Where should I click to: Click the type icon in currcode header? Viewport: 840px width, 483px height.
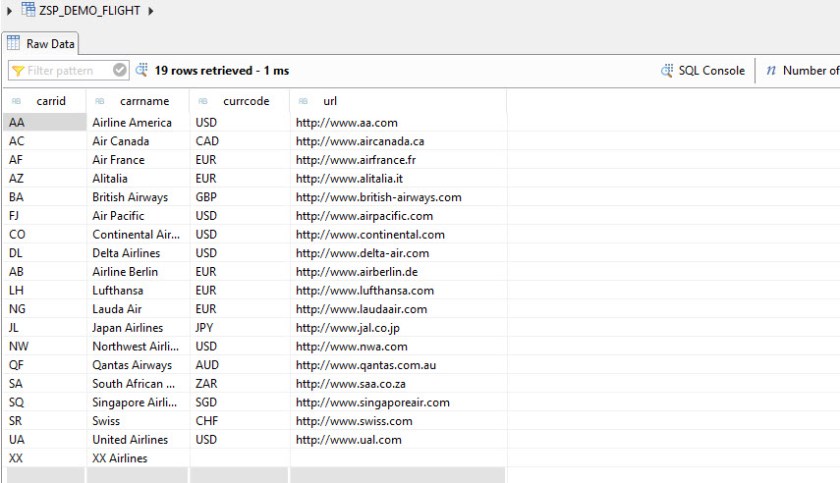[202, 101]
